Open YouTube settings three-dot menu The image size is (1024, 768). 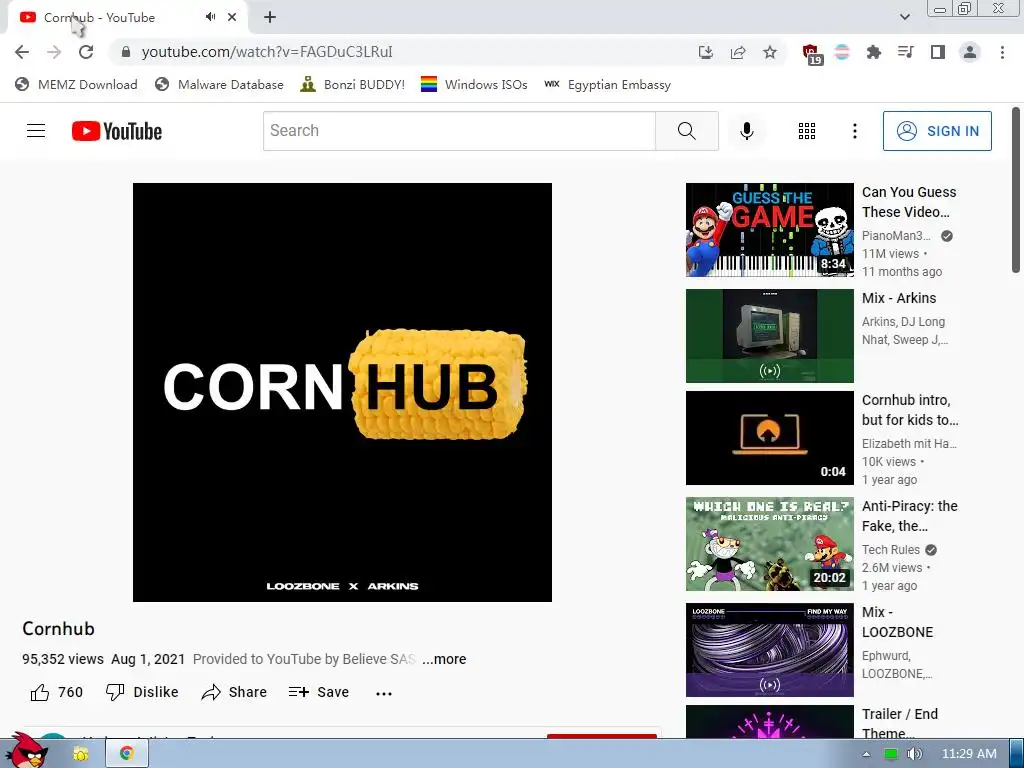pyautogui.click(x=854, y=131)
